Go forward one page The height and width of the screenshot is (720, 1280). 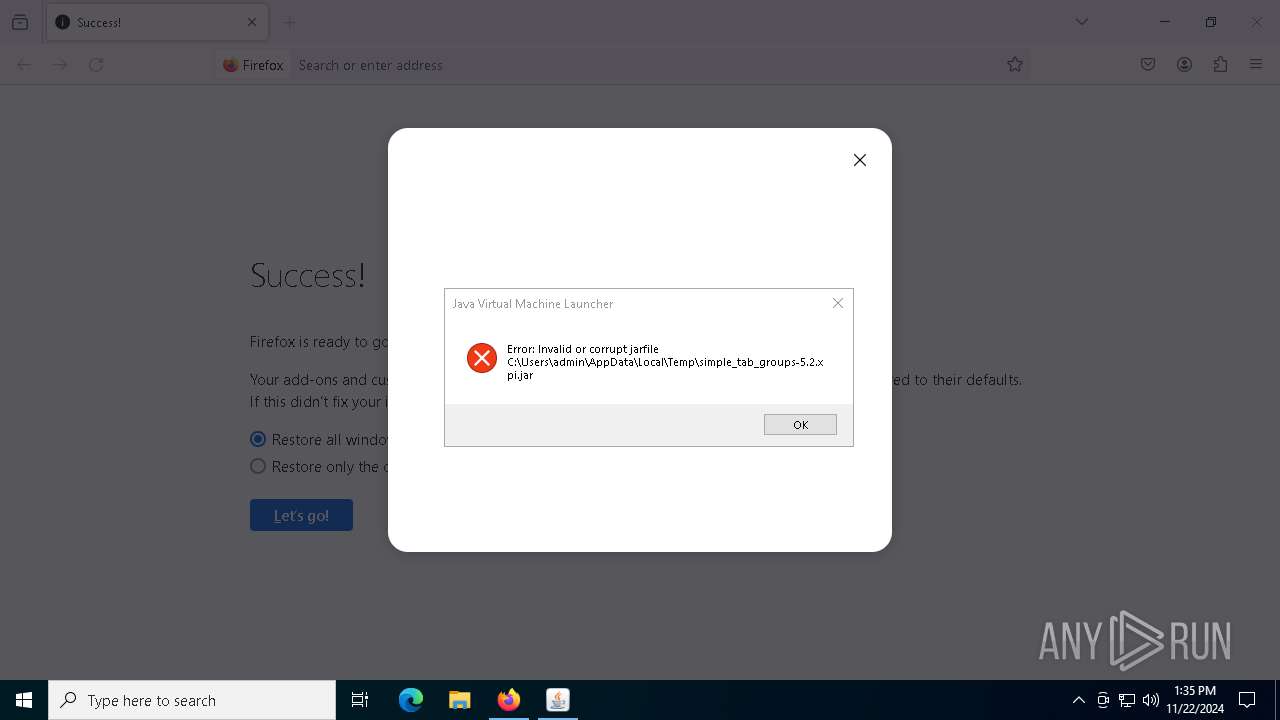(60, 65)
